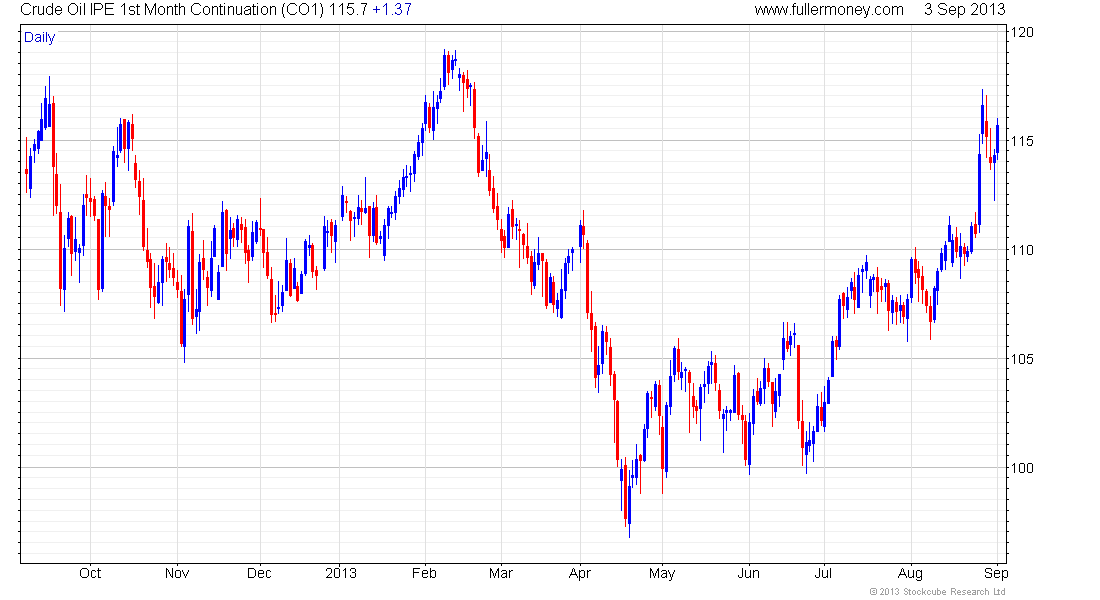Select the Mar label on time axis
Screen dimensions: 1100x600
pyautogui.click(x=500, y=573)
